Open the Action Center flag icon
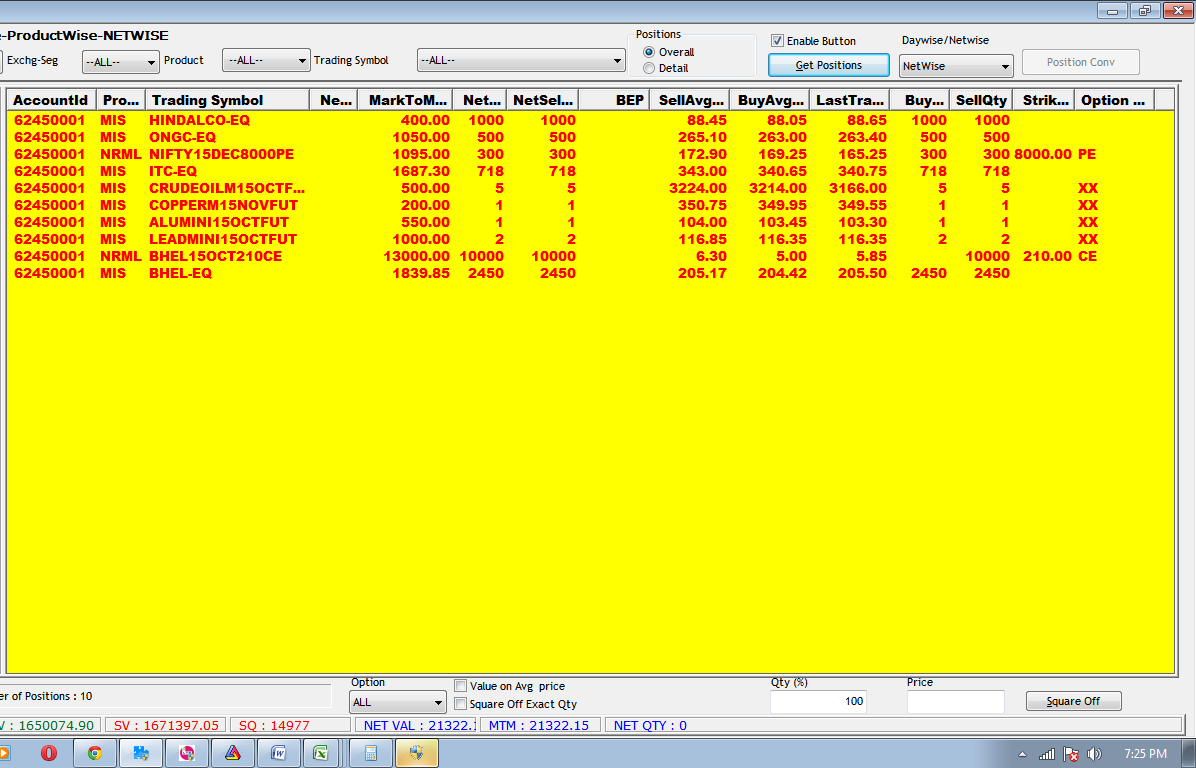This screenshot has width=1196, height=768. (x=1071, y=754)
